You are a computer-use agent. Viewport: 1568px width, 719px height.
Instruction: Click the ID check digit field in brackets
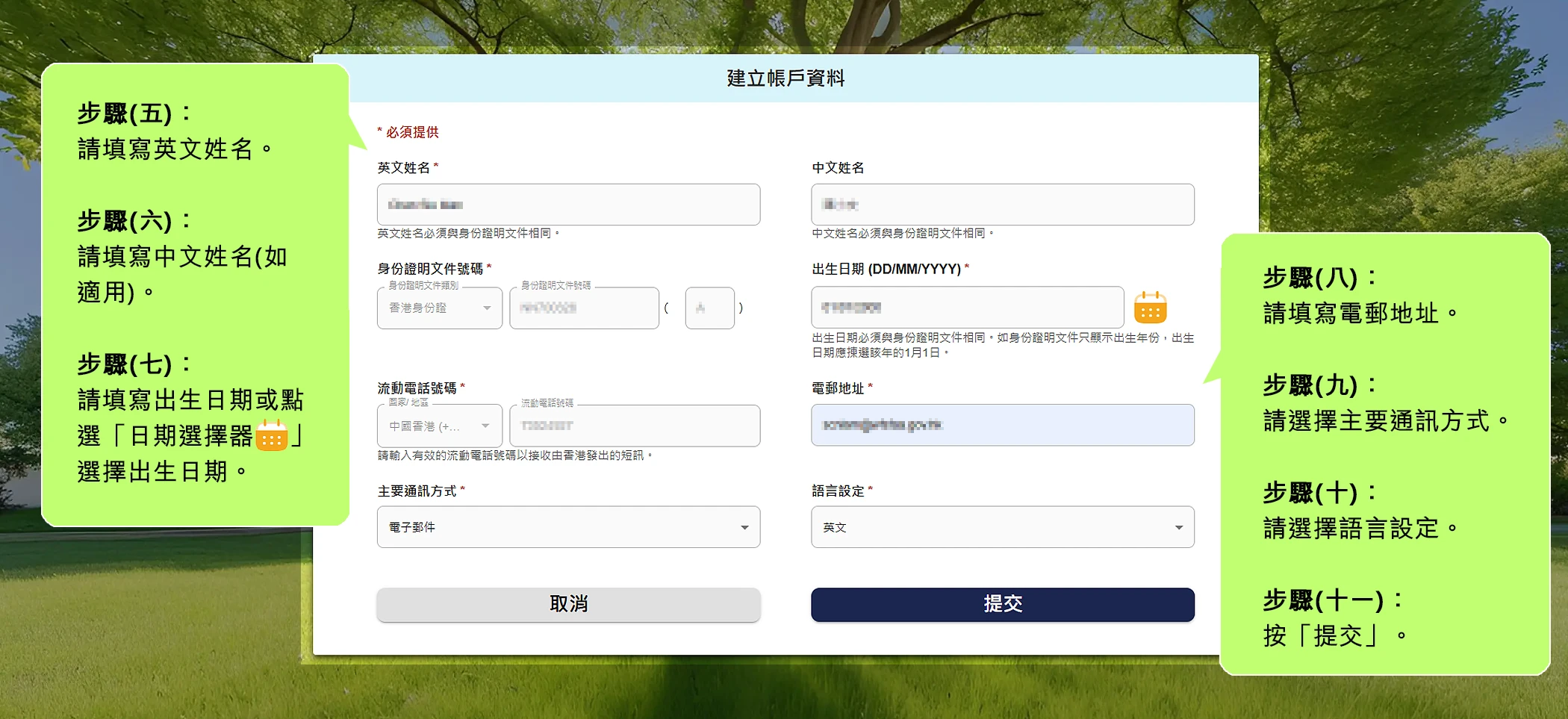[710, 308]
